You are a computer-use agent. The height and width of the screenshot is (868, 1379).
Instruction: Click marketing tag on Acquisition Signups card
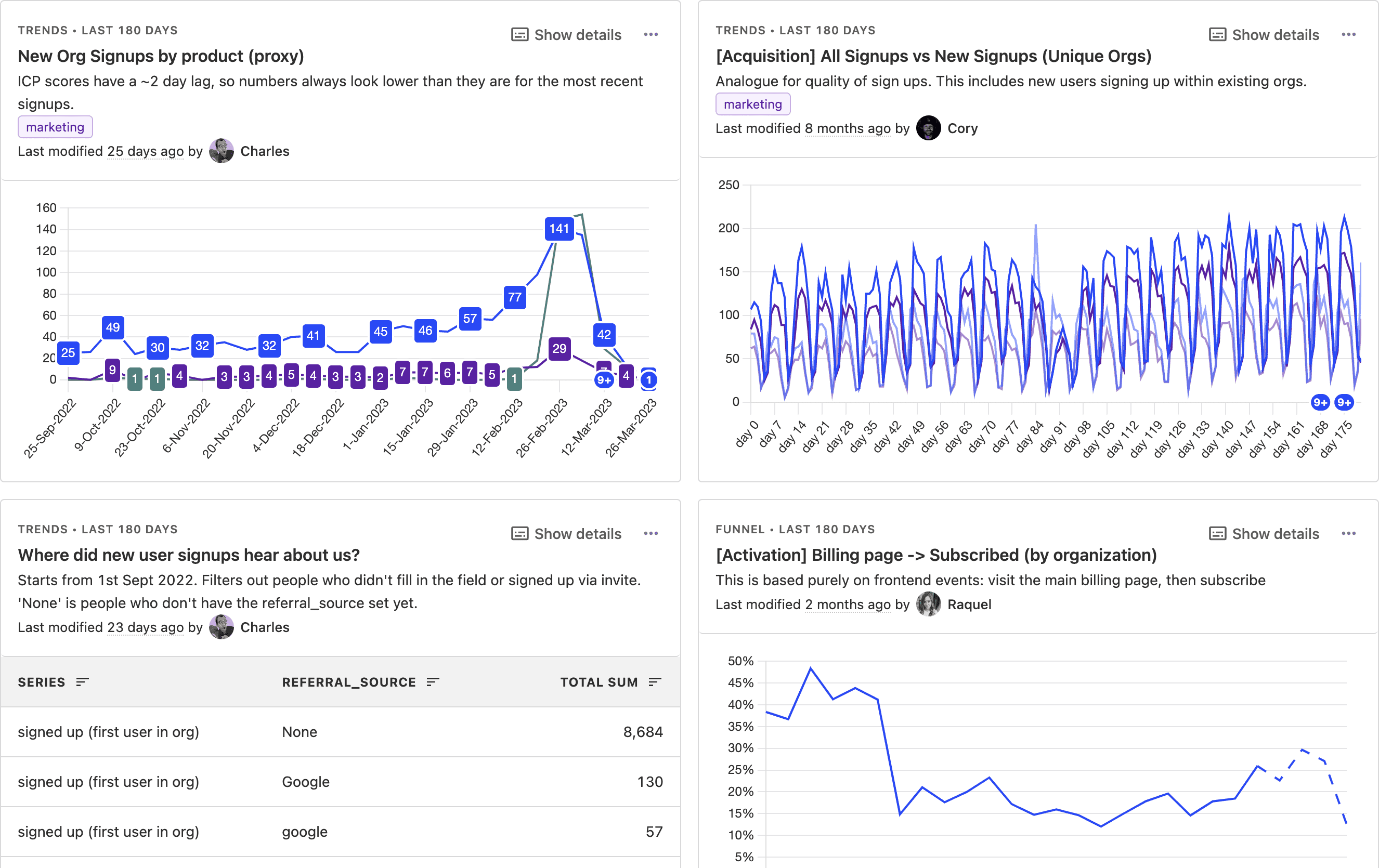752,104
